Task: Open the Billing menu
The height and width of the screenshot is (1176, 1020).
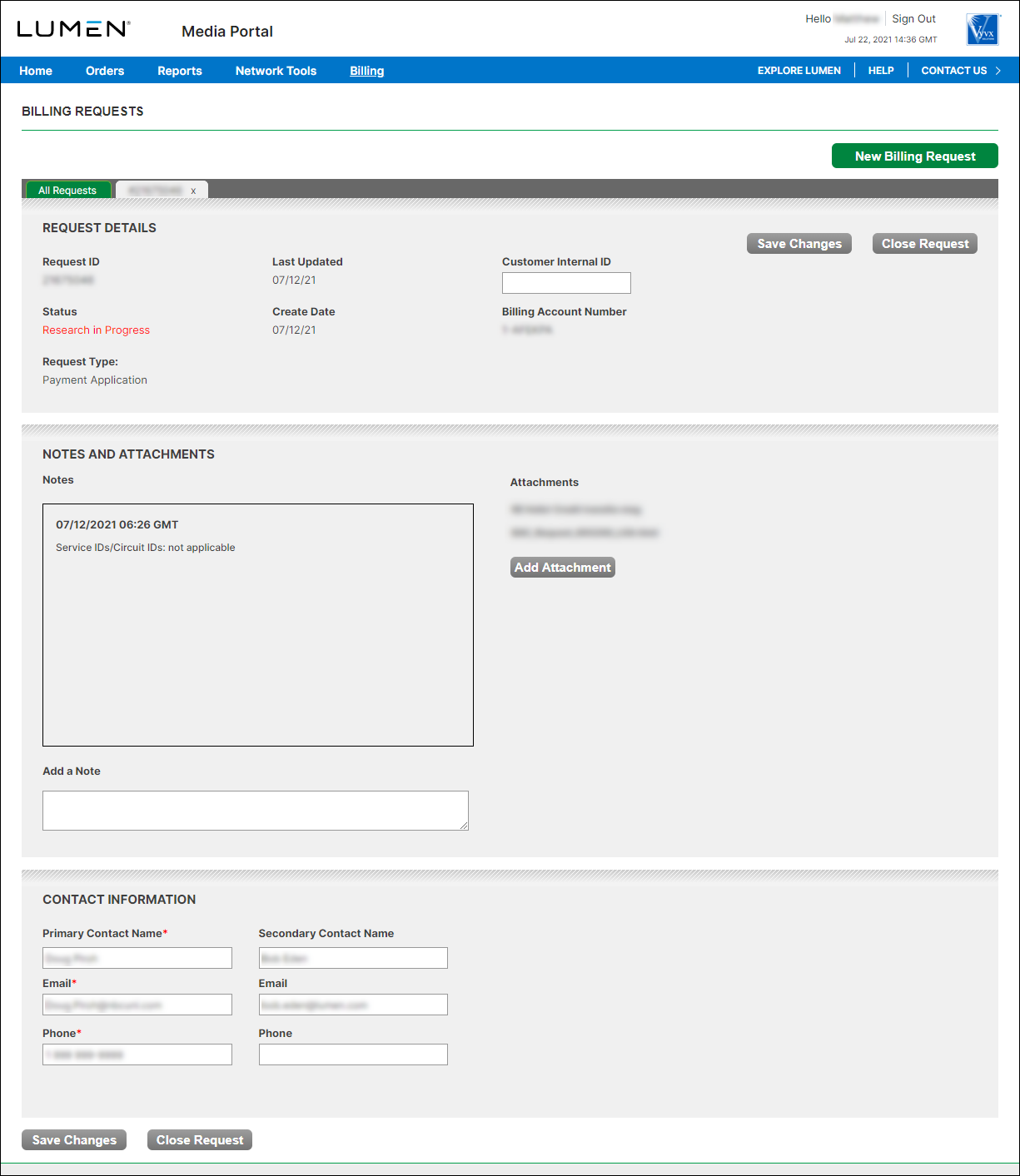Action: point(367,71)
